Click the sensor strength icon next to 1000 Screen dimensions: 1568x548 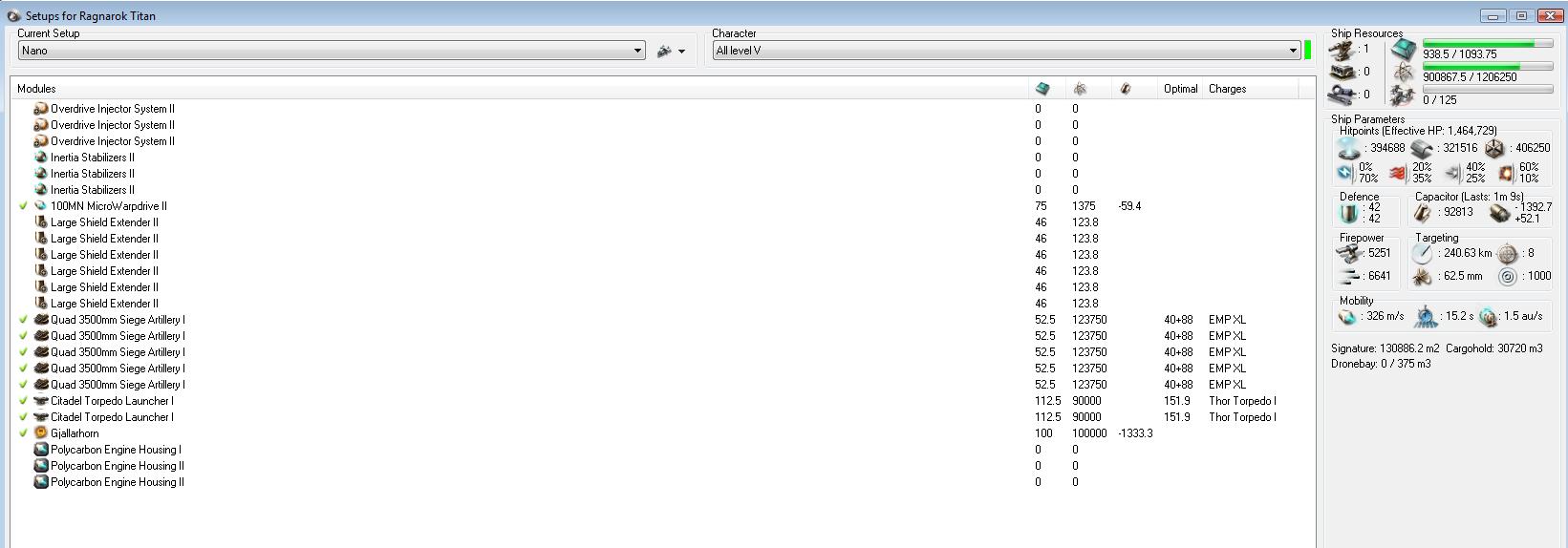(1507, 277)
